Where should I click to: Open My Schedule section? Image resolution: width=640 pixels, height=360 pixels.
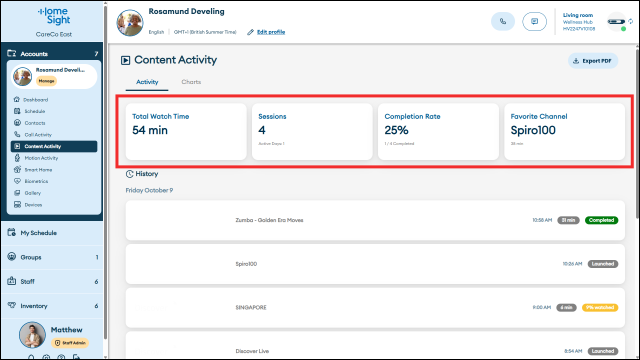(52, 233)
